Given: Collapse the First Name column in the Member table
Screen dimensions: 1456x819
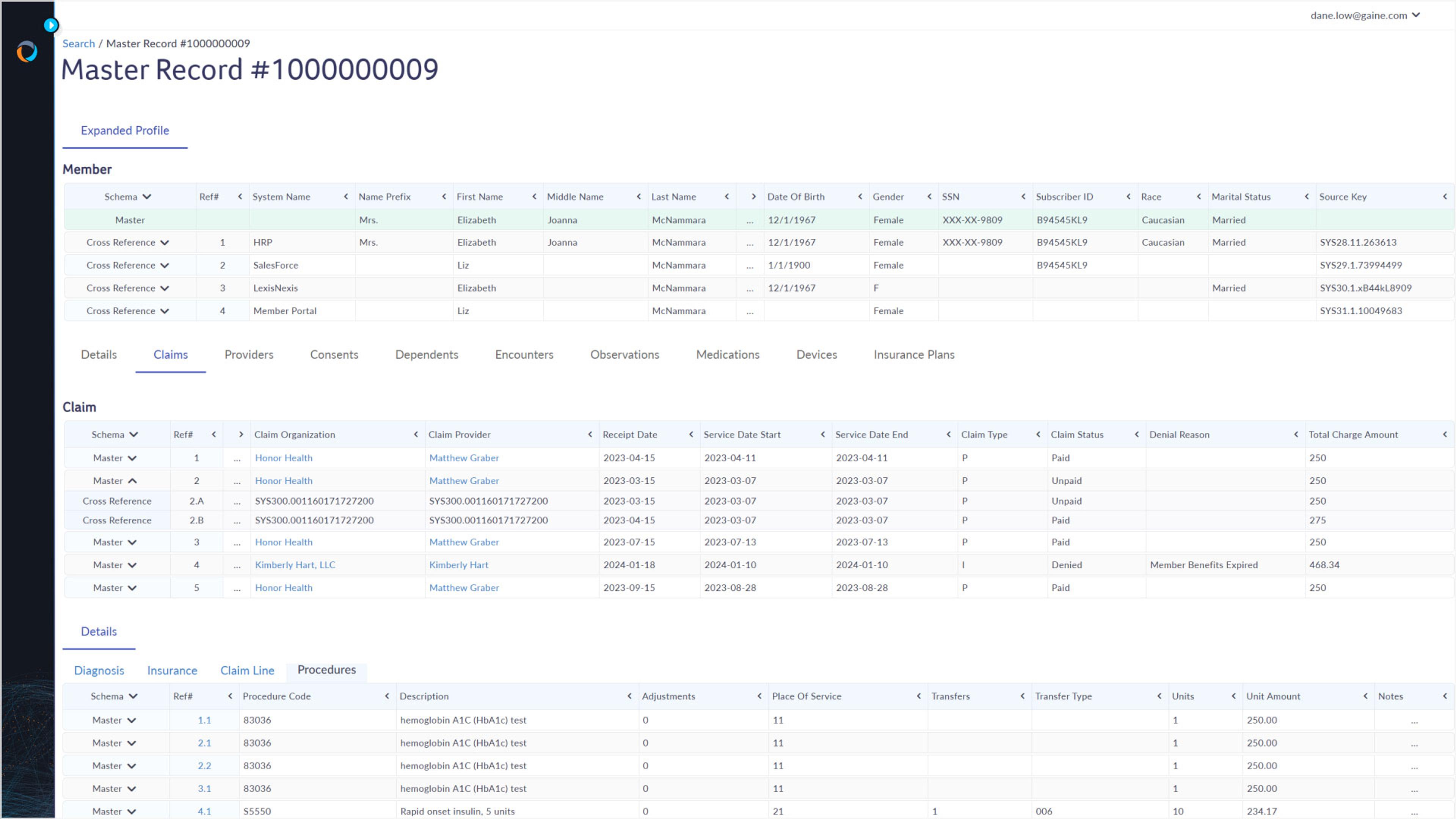Looking at the screenshot, I should [x=534, y=197].
